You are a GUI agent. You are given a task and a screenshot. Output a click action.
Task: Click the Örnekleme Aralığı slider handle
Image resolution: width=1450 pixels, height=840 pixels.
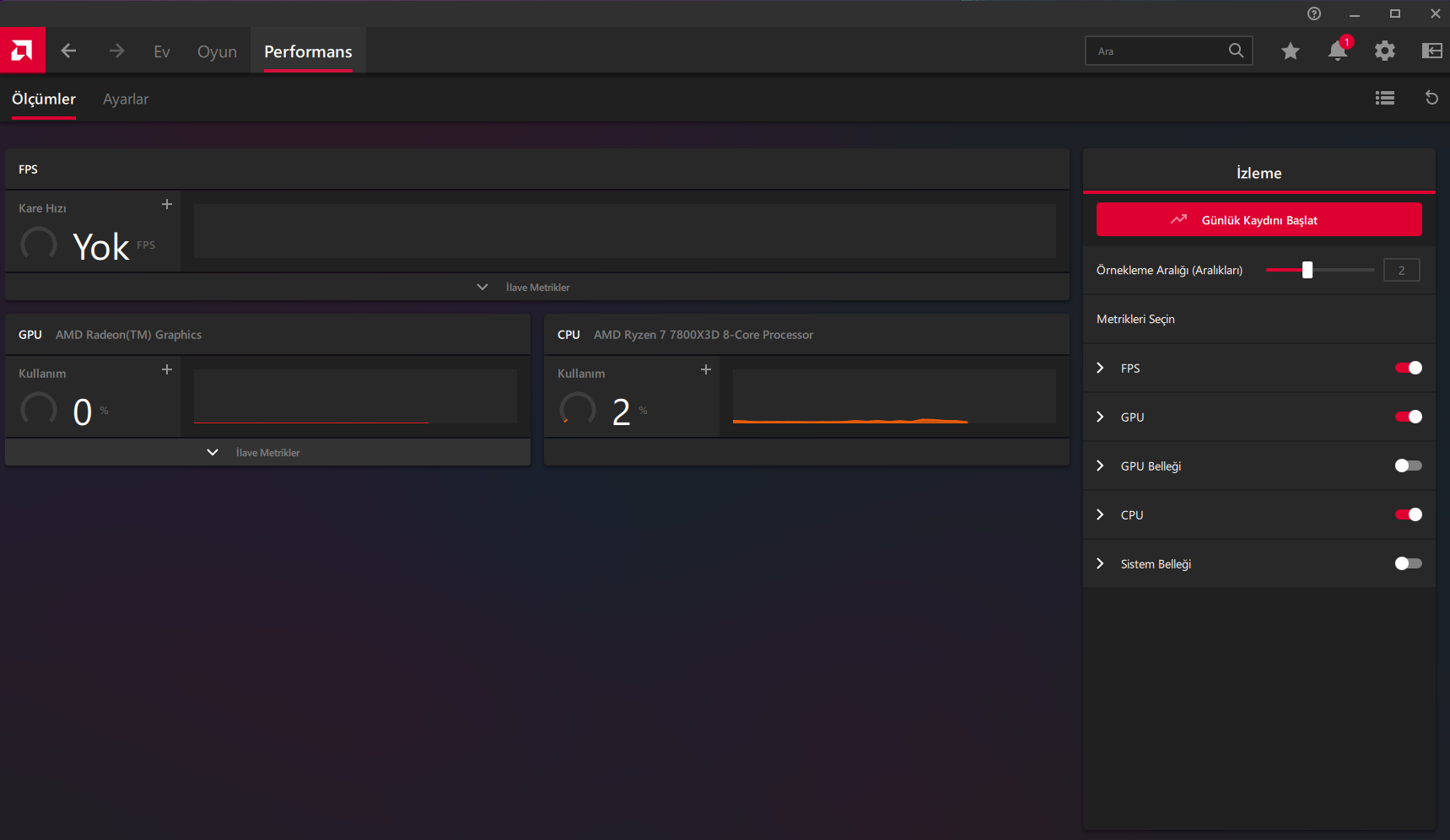click(1307, 270)
